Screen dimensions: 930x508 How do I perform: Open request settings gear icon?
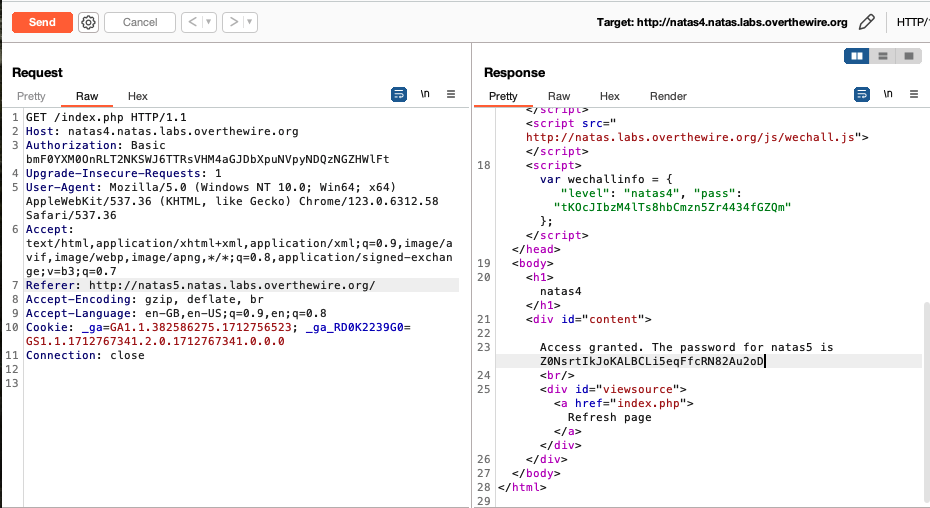(x=88, y=23)
